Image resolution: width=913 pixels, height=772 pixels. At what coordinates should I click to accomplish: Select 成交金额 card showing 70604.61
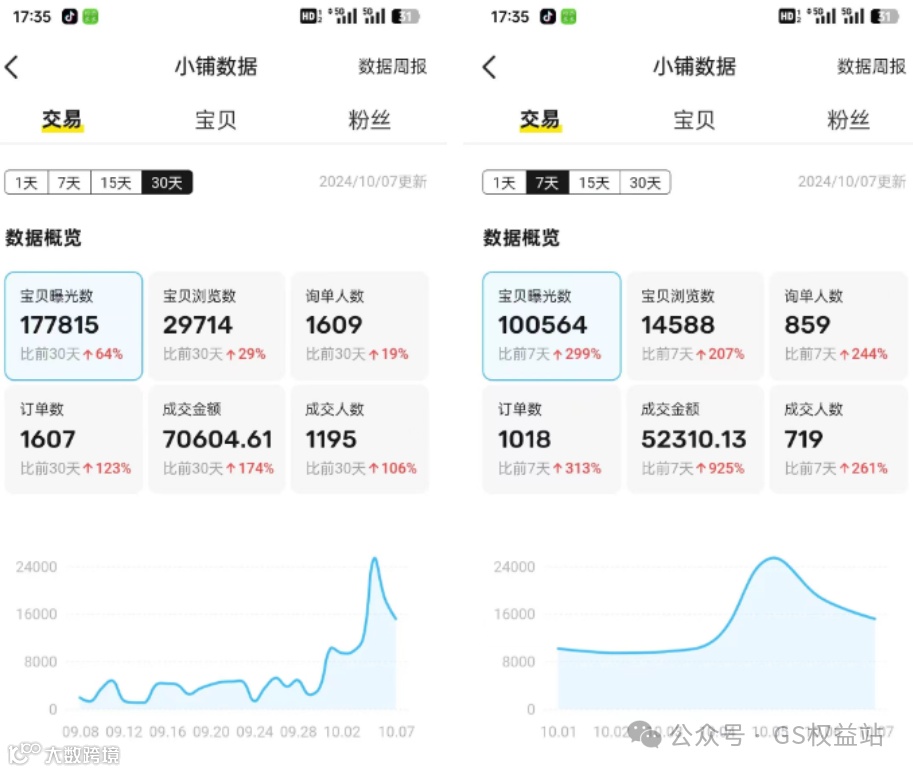(x=217, y=440)
